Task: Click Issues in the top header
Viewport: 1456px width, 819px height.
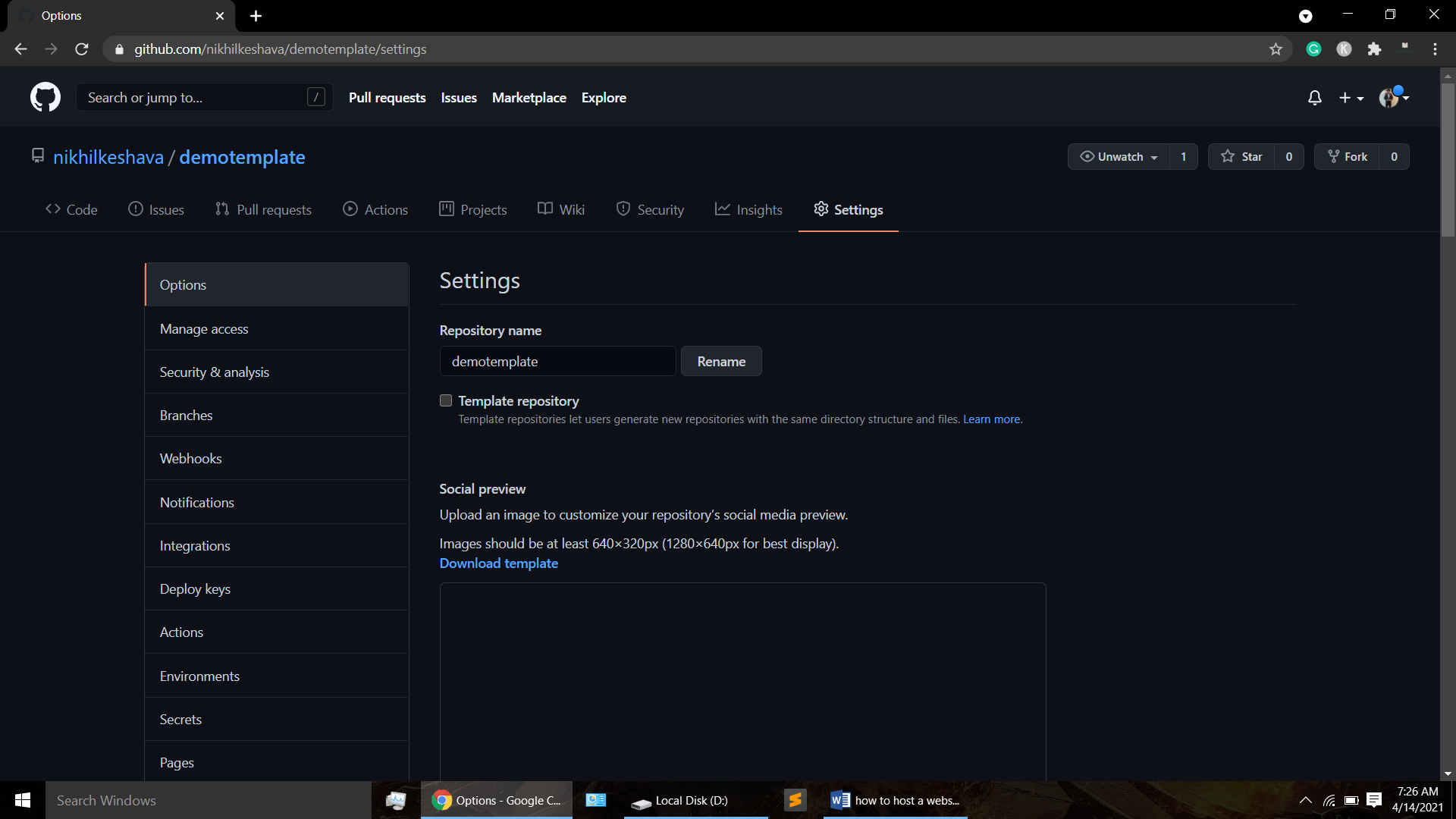Action: 459,98
